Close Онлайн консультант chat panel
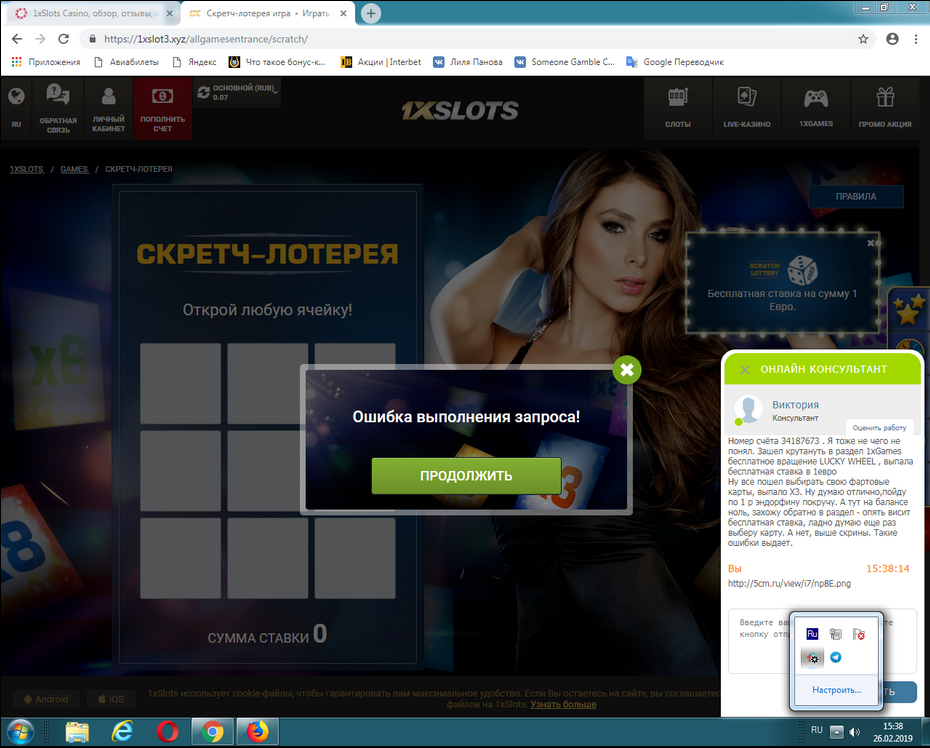 tap(744, 370)
